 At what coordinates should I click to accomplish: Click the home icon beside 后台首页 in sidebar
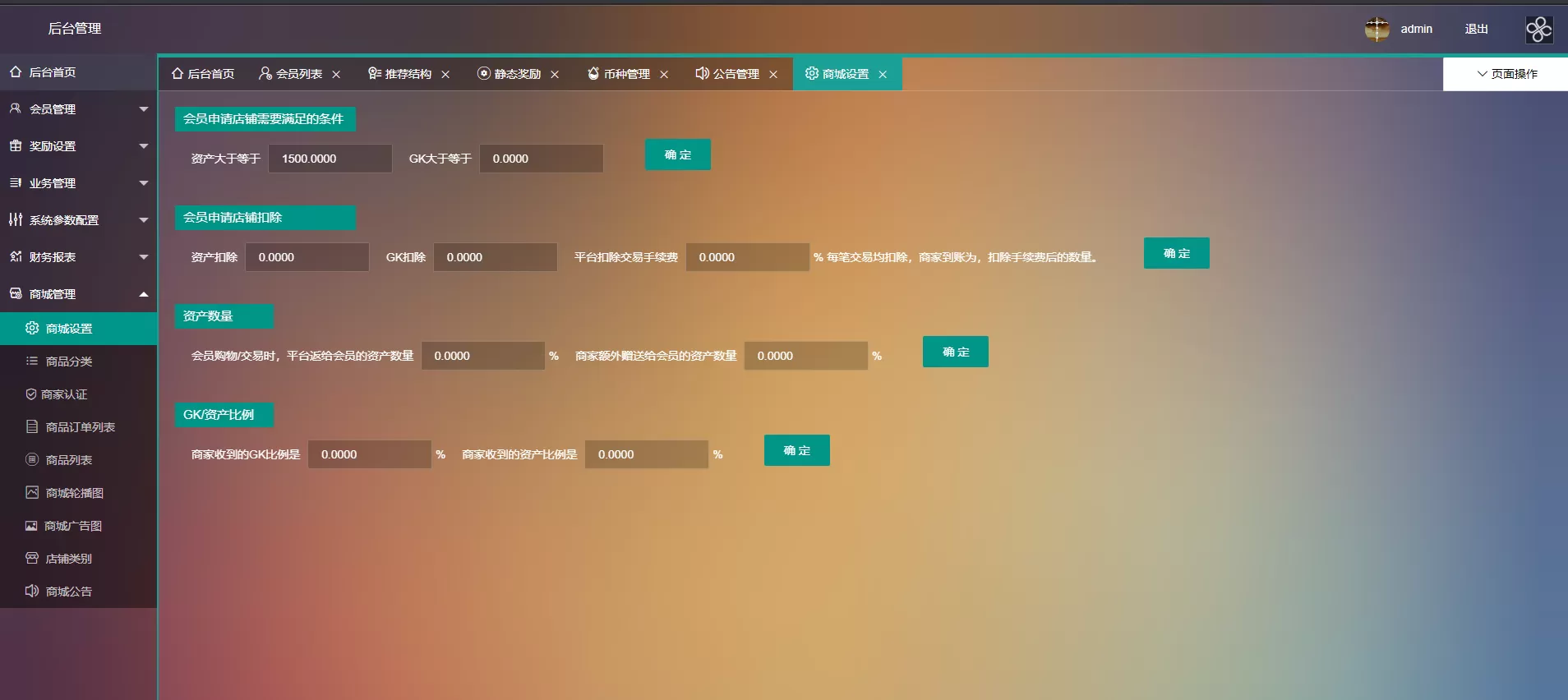click(x=16, y=72)
